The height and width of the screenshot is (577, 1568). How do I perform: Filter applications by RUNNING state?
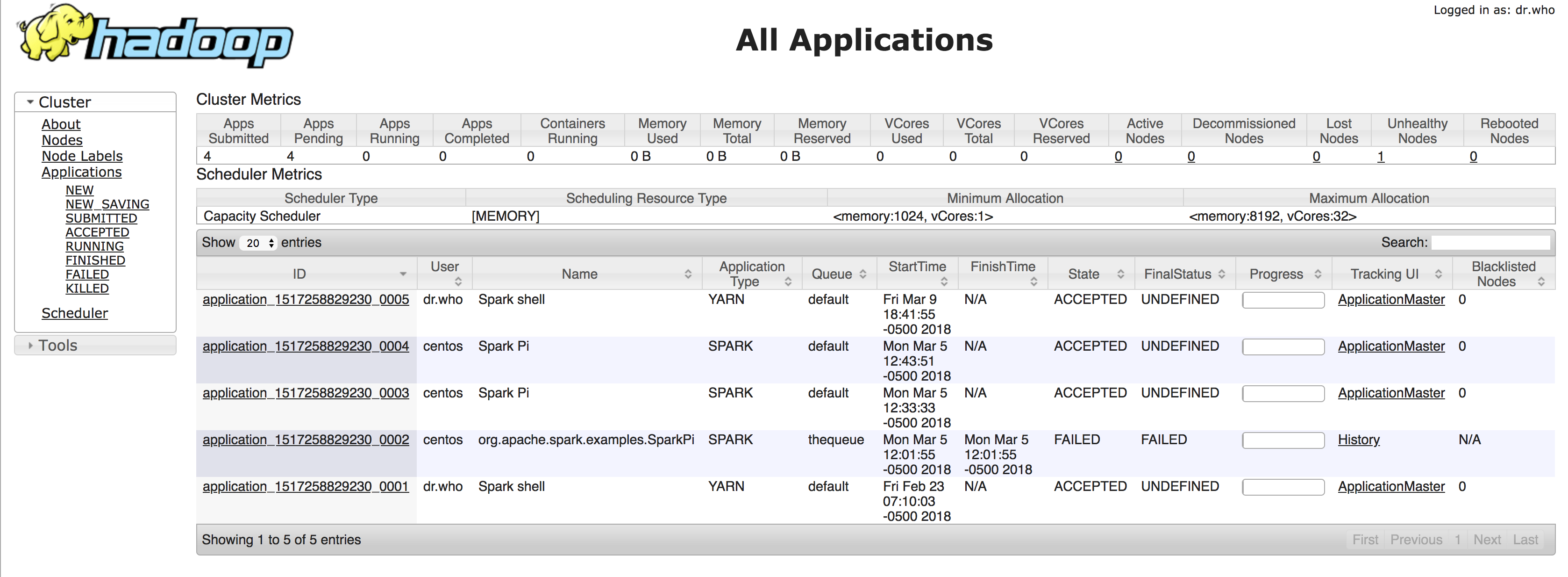tap(95, 246)
